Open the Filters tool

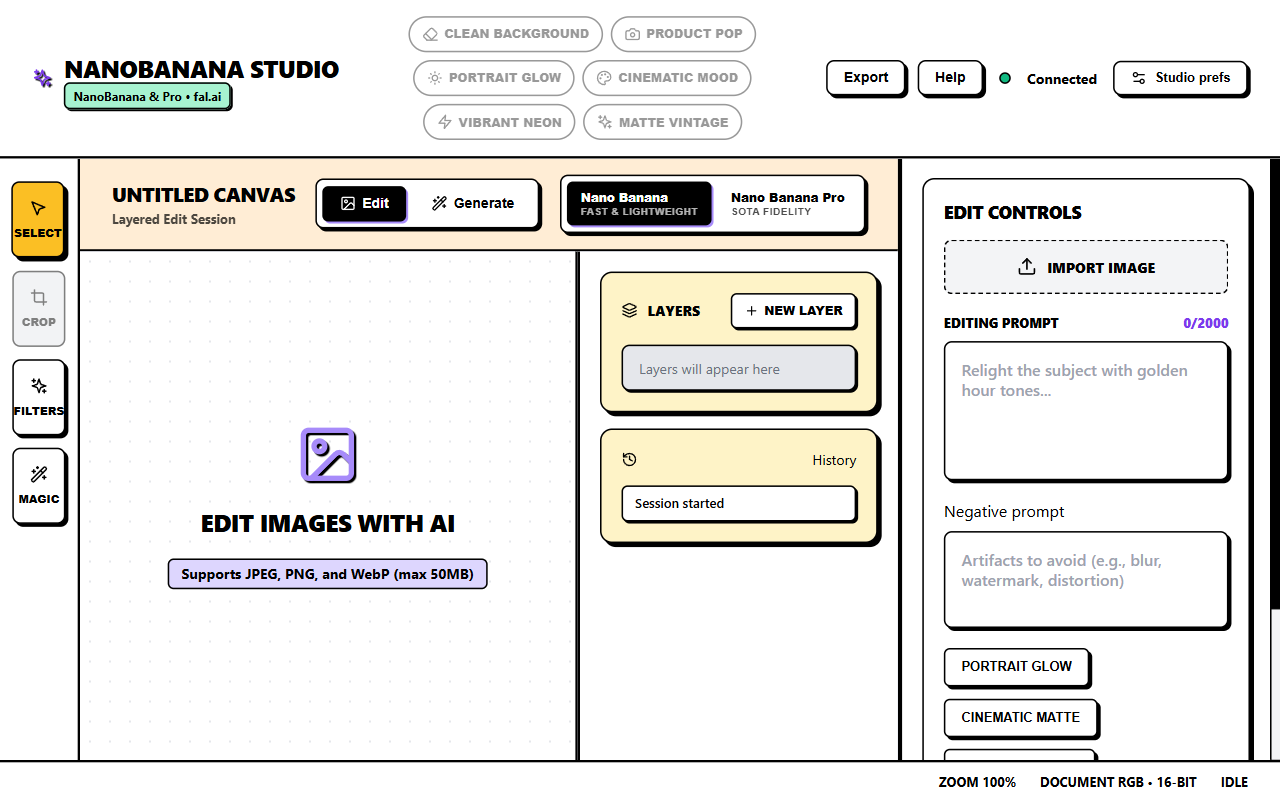click(38, 397)
